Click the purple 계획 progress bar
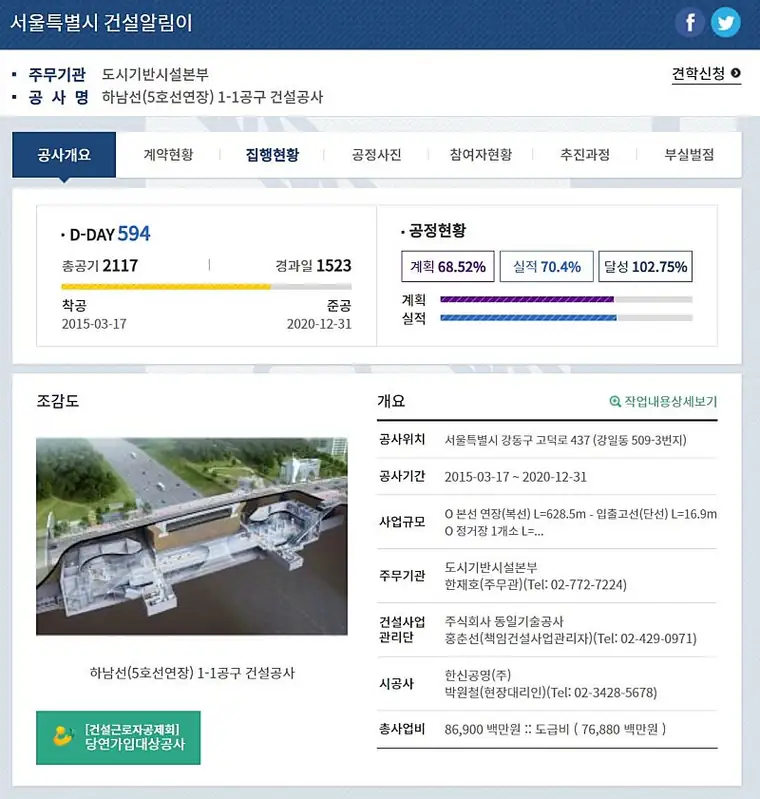760x799 pixels. [x=566, y=300]
